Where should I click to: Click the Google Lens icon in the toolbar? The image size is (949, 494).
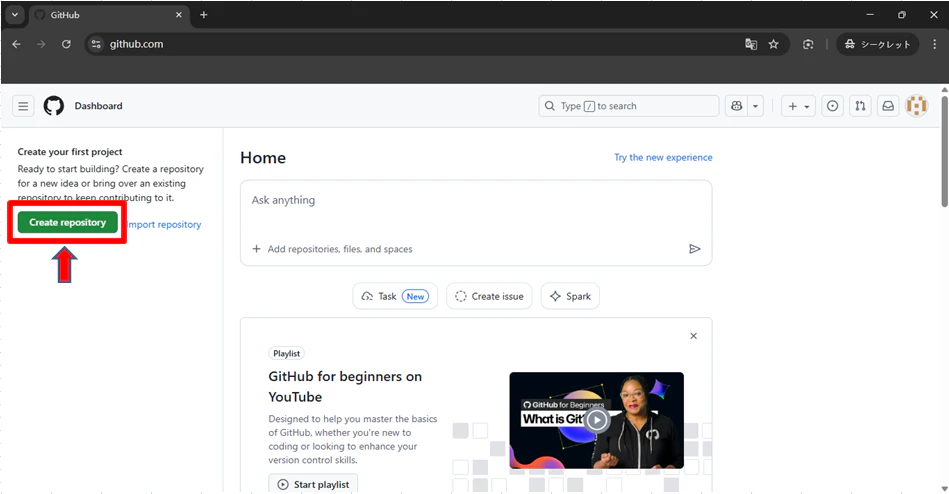[808, 44]
